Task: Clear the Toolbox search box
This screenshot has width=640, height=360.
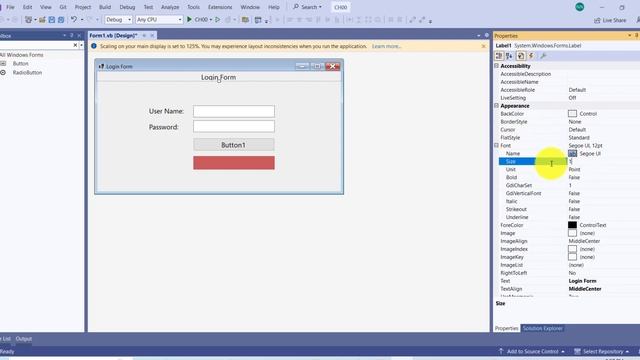Action: (x=75, y=45)
